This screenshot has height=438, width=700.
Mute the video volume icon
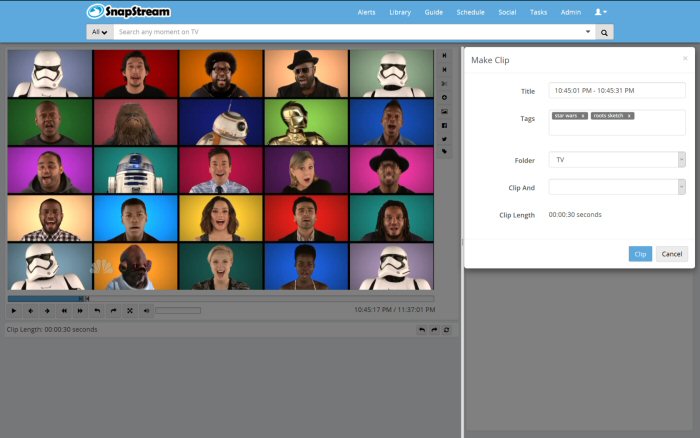[146, 311]
